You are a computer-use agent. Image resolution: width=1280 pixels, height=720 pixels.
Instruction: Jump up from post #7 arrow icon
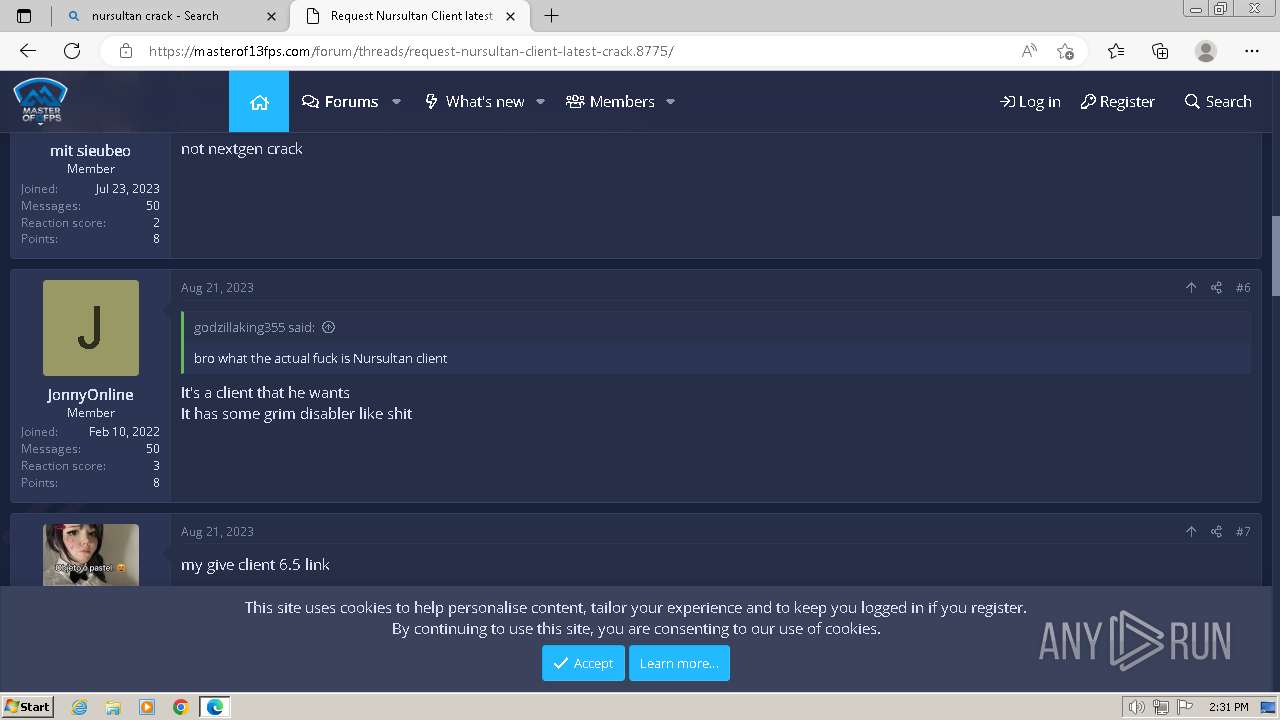(x=1191, y=532)
